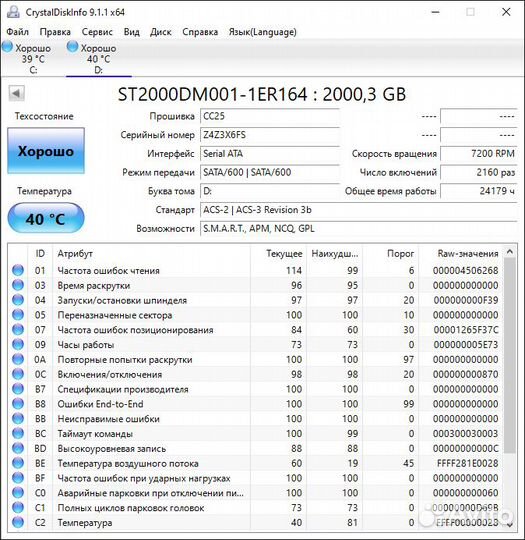Select the Переназначенные сектора row
The width and height of the screenshot is (525, 540).
pyautogui.click(x=255, y=315)
